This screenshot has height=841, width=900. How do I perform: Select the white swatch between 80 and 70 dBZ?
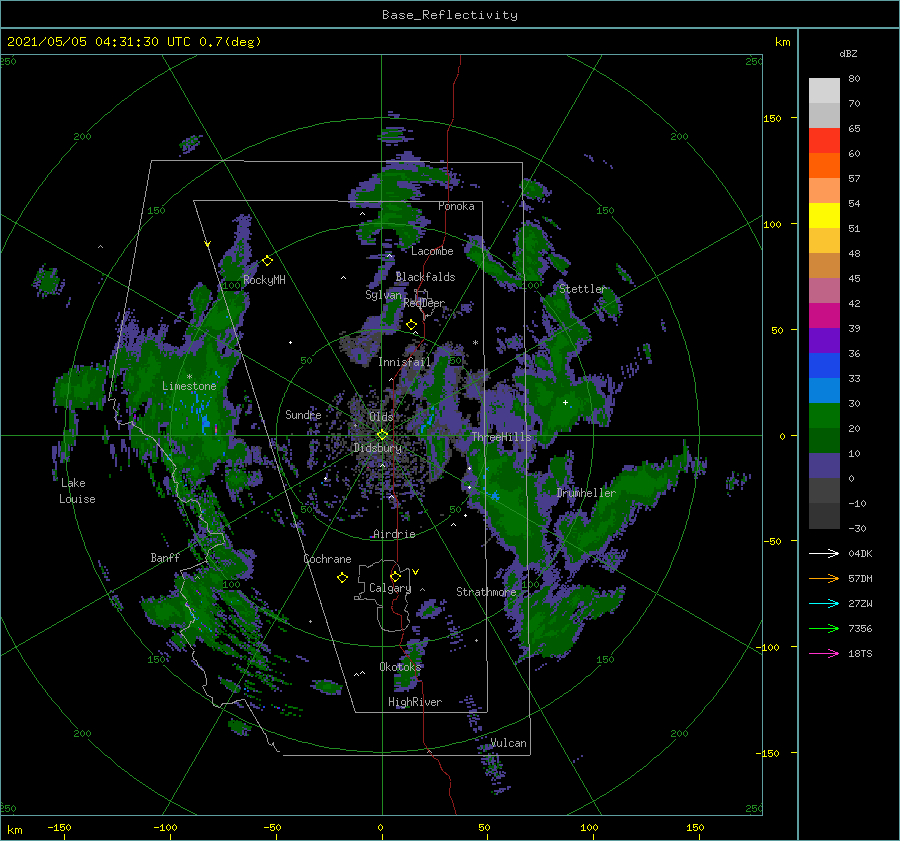[x=824, y=91]
